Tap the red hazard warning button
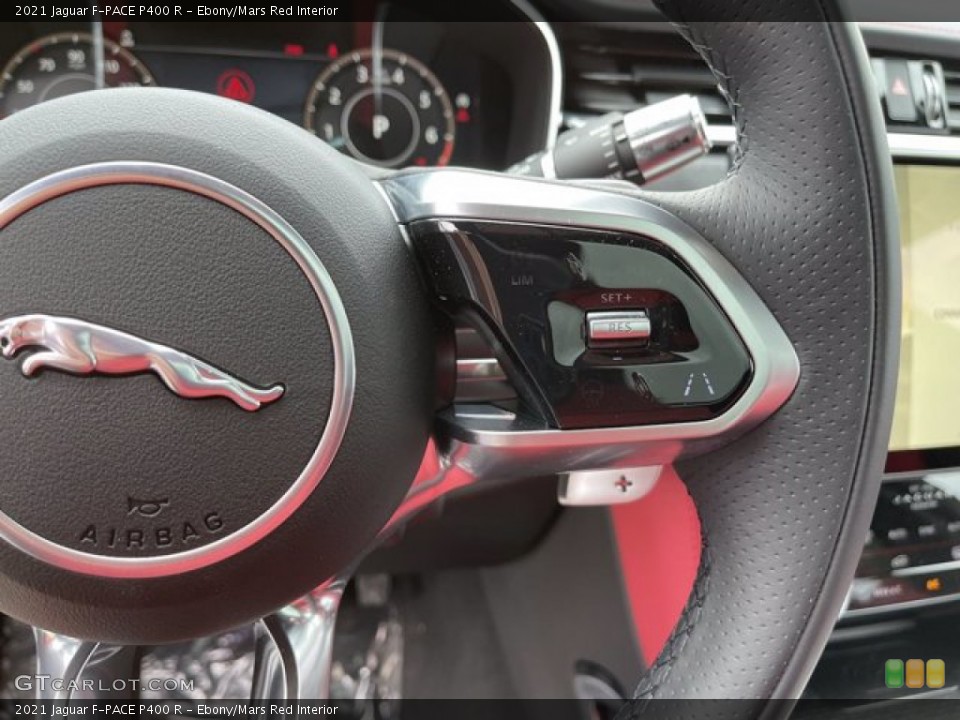The image size is (960, 720). pyautogui.click(x=899, y=88)
